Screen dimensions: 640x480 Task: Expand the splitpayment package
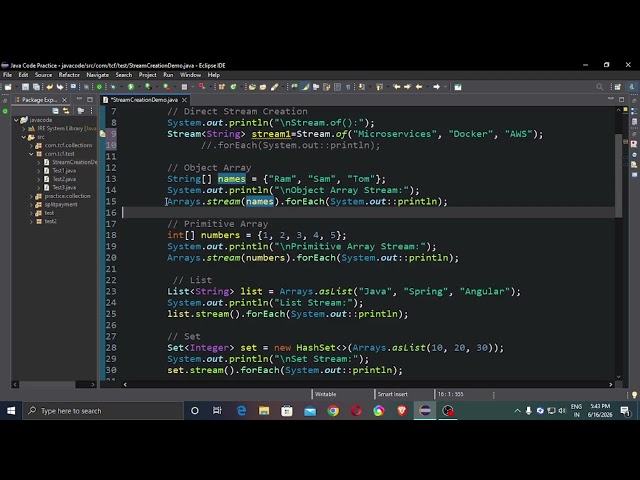31,204
